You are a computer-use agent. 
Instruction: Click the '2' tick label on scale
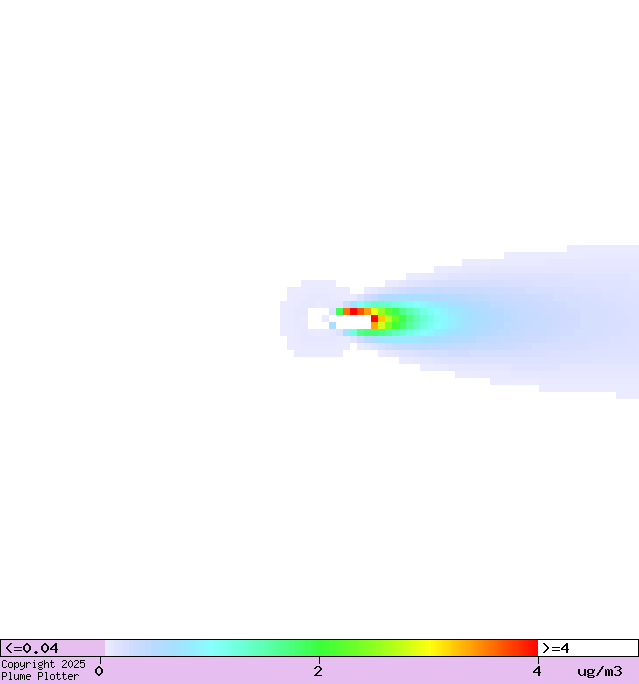[x=318, y=671]
